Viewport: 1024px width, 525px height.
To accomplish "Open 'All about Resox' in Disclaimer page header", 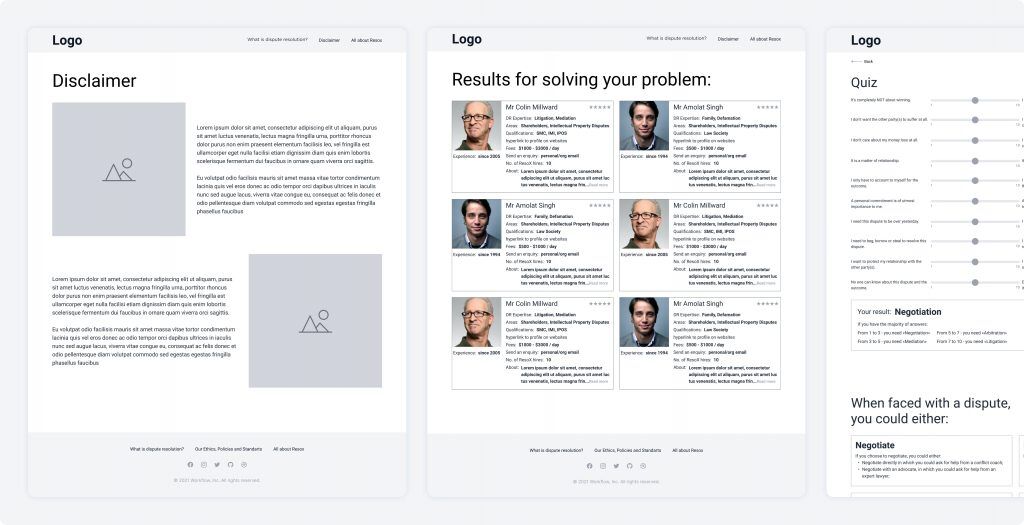I will (x=366, y=40).
